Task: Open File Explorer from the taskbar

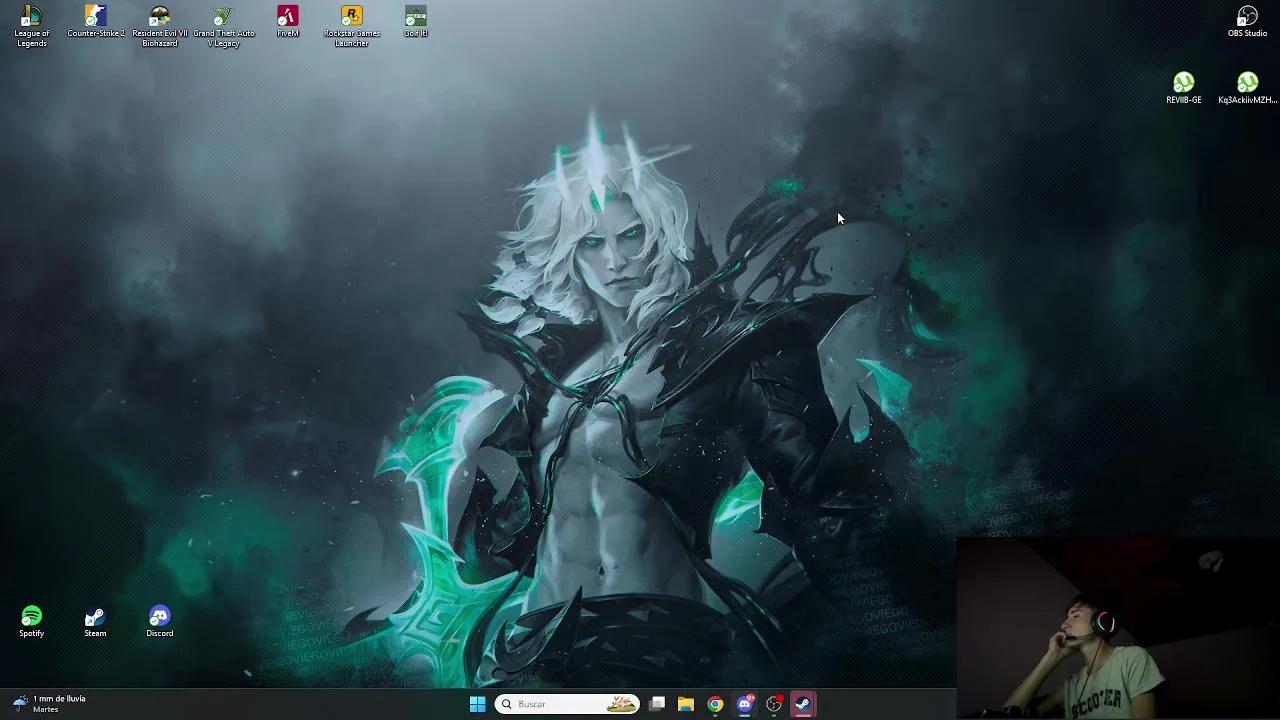Action: [x=686, y=704]
